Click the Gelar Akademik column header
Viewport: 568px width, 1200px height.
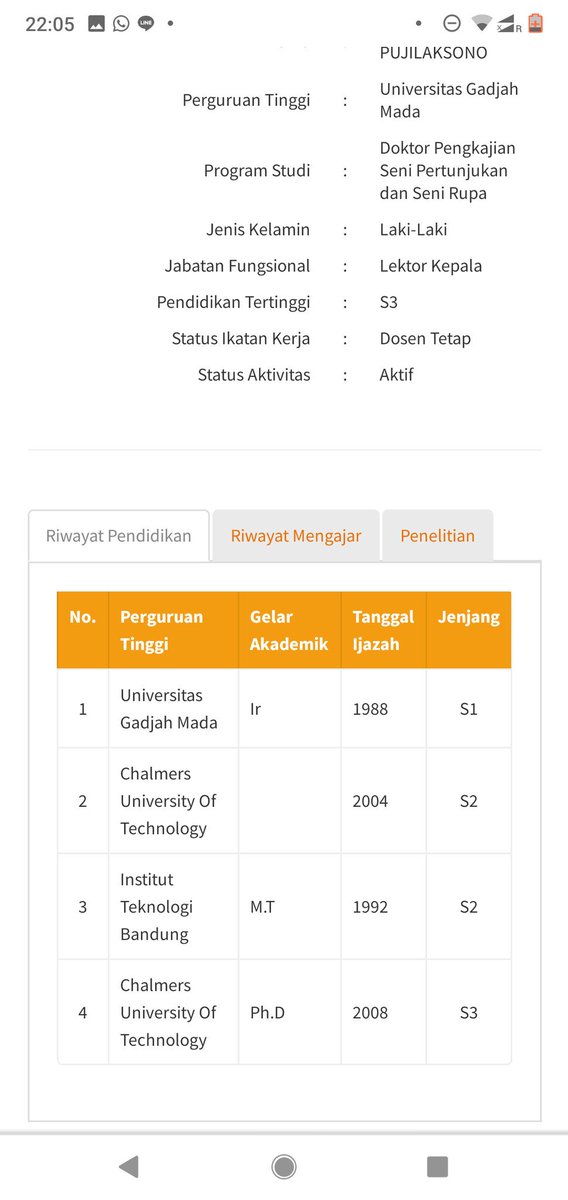click(x=289, y=630)
